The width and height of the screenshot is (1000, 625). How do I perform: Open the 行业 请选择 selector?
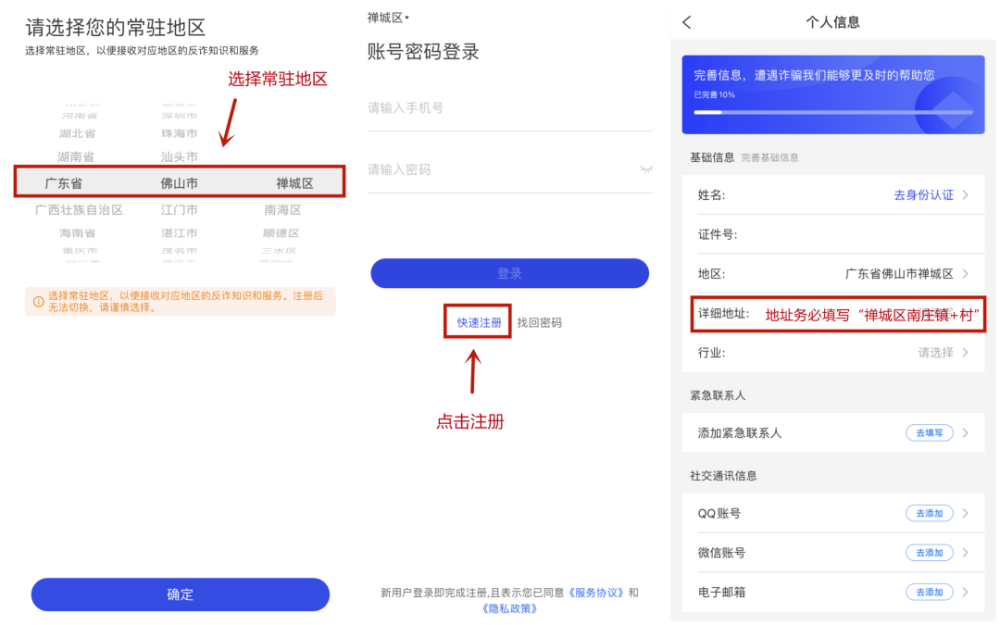click(x=936, y=353)
